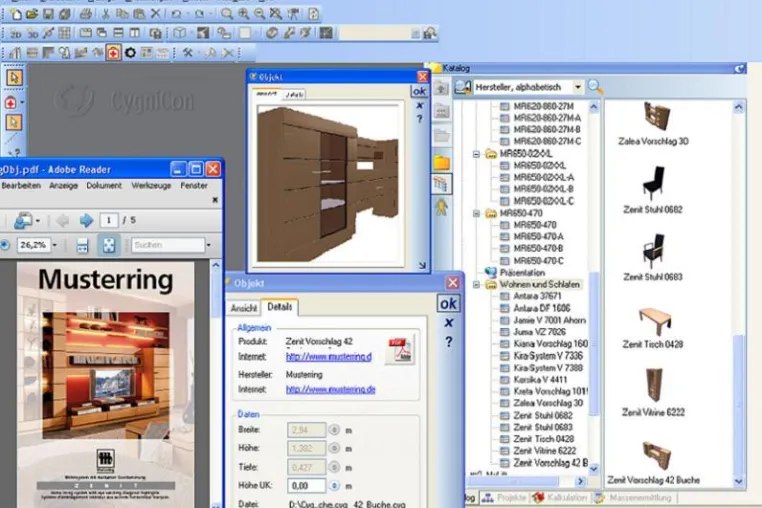Open the Kalkulation tab at bottom
Viewport: 762px width, 508px height.
coord(562,498)
